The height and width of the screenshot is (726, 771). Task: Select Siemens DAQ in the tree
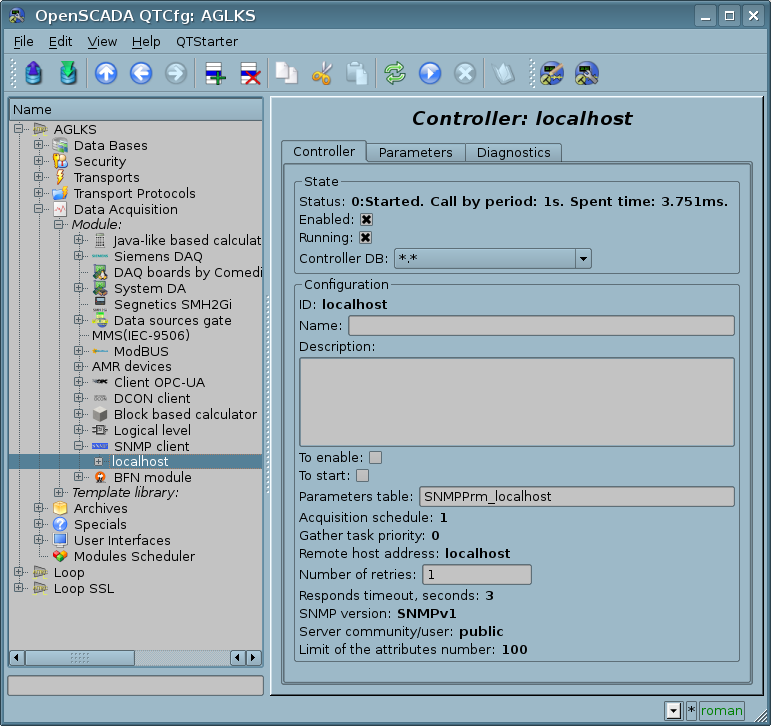coord(158,256)
